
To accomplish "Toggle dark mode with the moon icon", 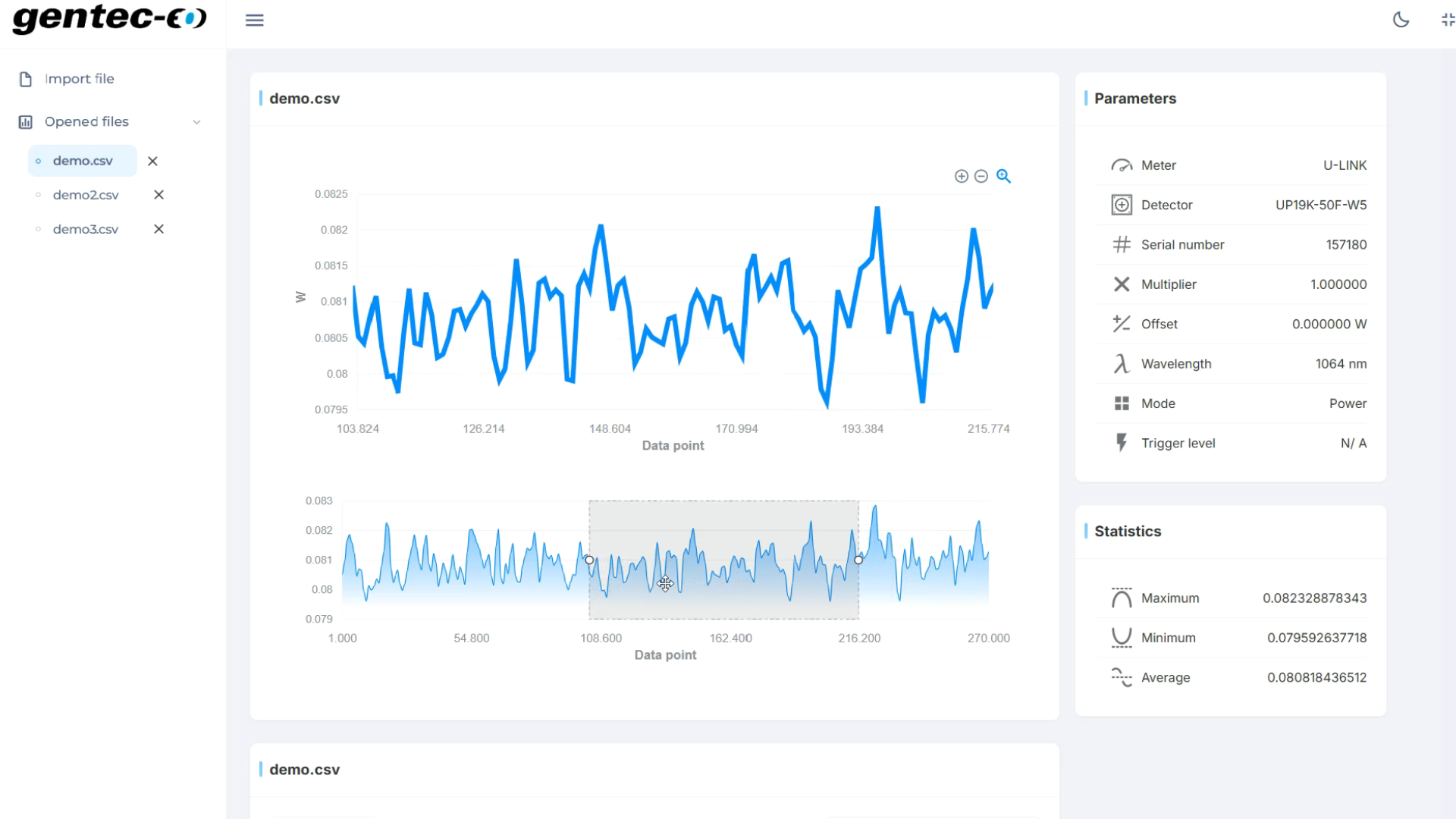I will coord(1401,20).
